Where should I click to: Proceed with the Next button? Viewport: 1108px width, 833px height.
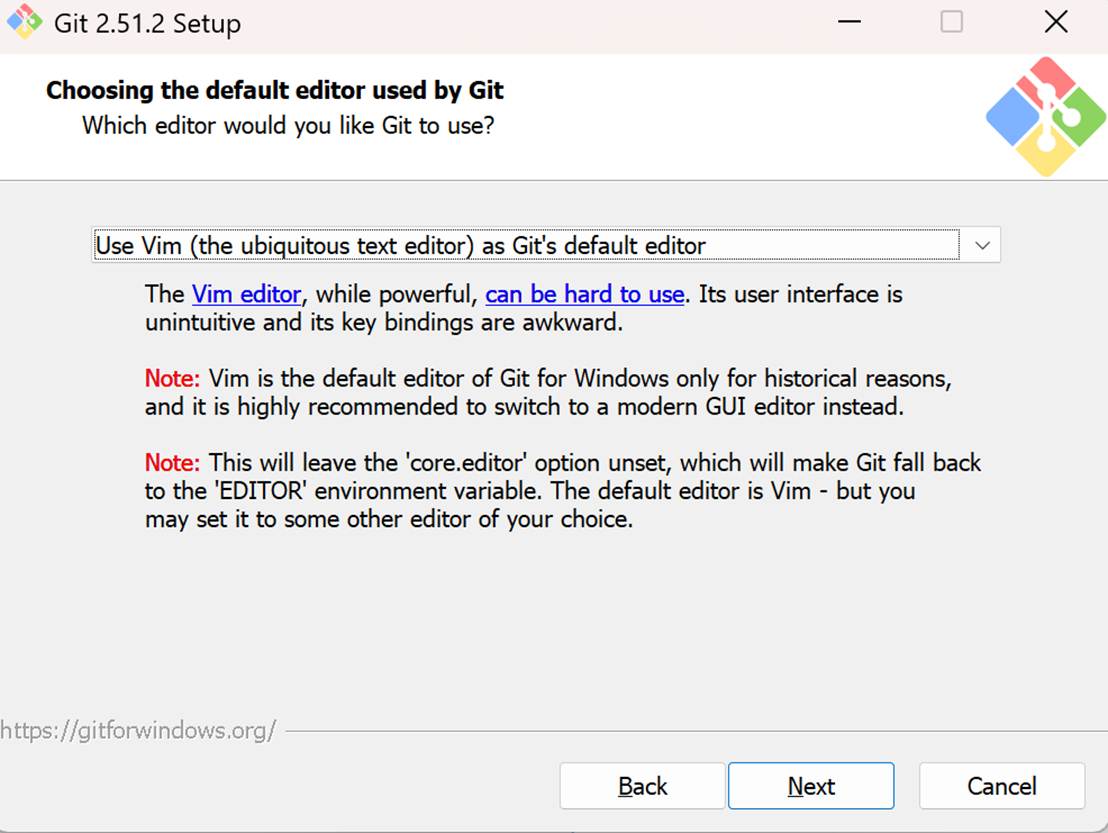(x=811, y=786)
